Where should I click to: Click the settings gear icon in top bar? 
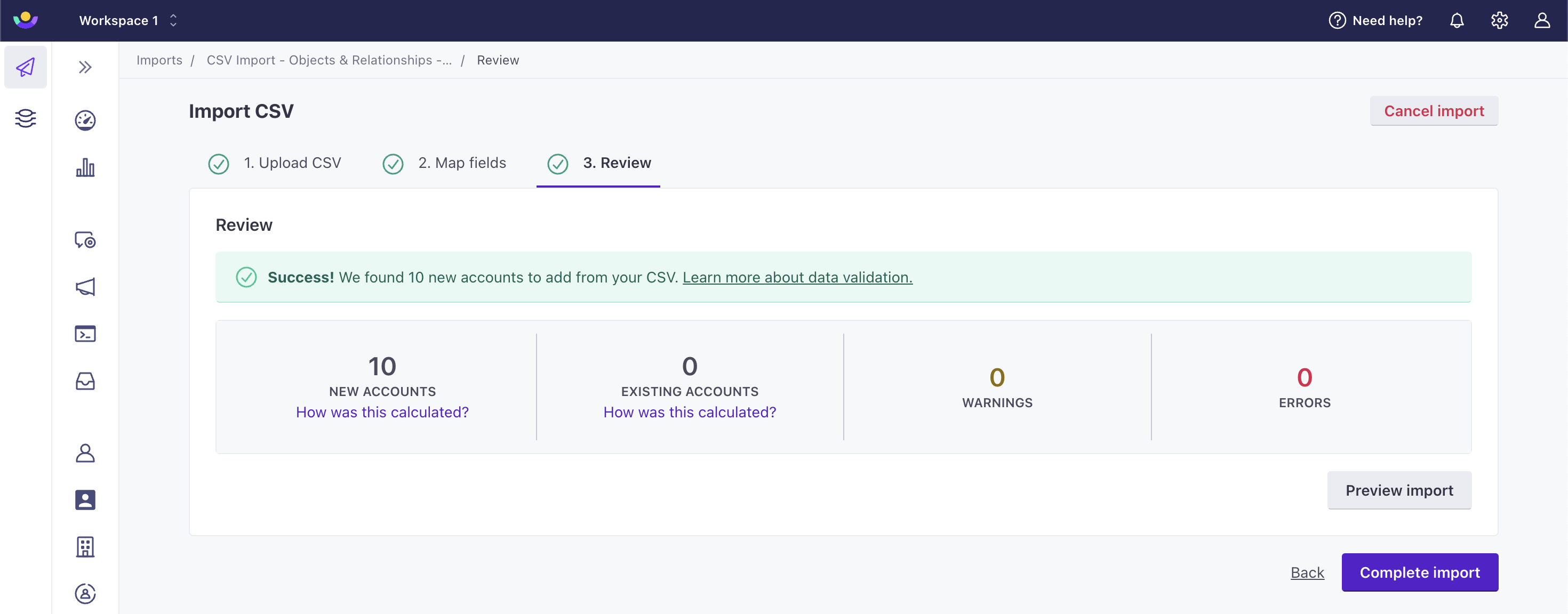click(1499, 20)
